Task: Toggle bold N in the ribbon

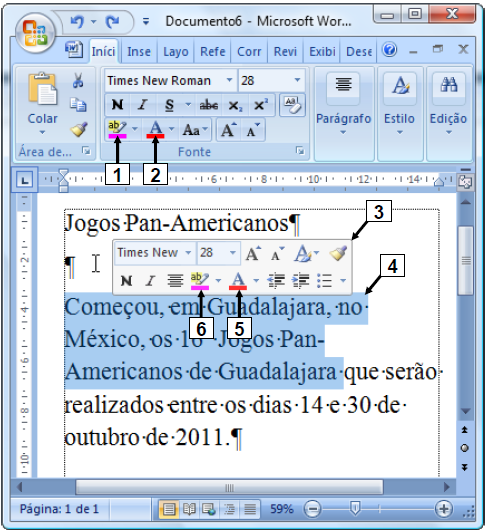Action: point(117,105)
